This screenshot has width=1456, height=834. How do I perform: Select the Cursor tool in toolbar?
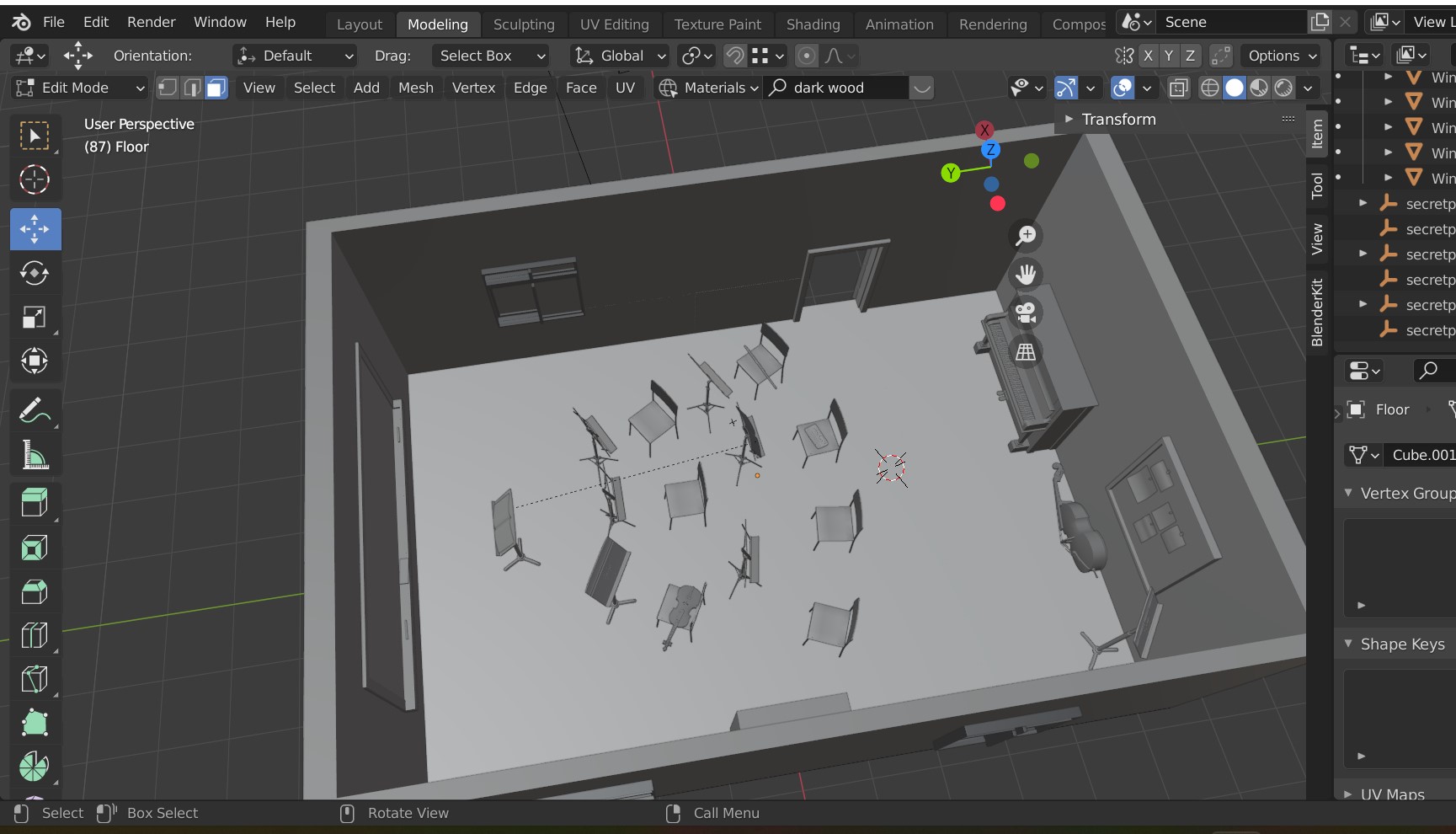35,179
